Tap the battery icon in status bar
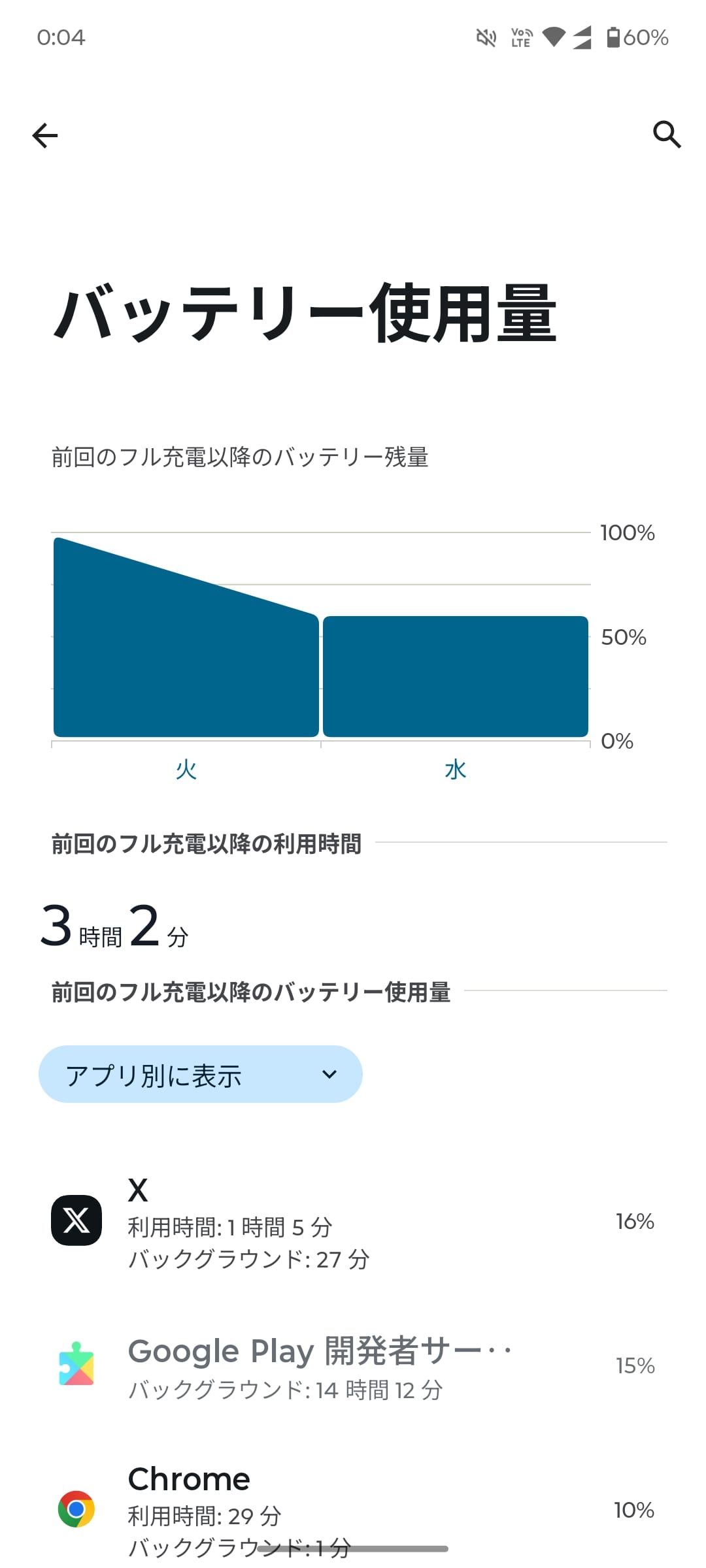This screenshot has width=706, height=1568. [613, 37]
